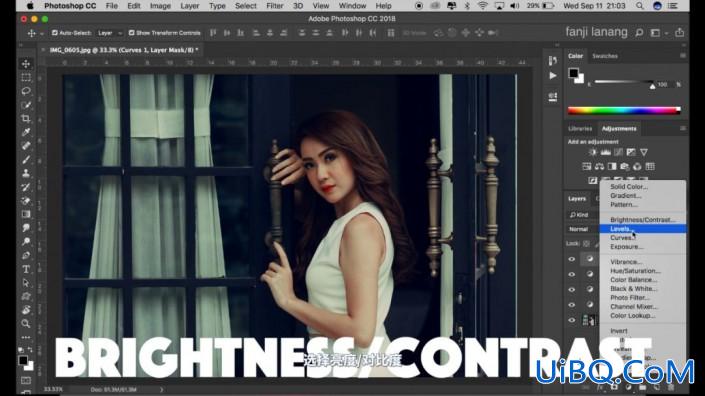Toggle the Auto-Select checkbox
This screenshot has width=705, height=396.
55,33
